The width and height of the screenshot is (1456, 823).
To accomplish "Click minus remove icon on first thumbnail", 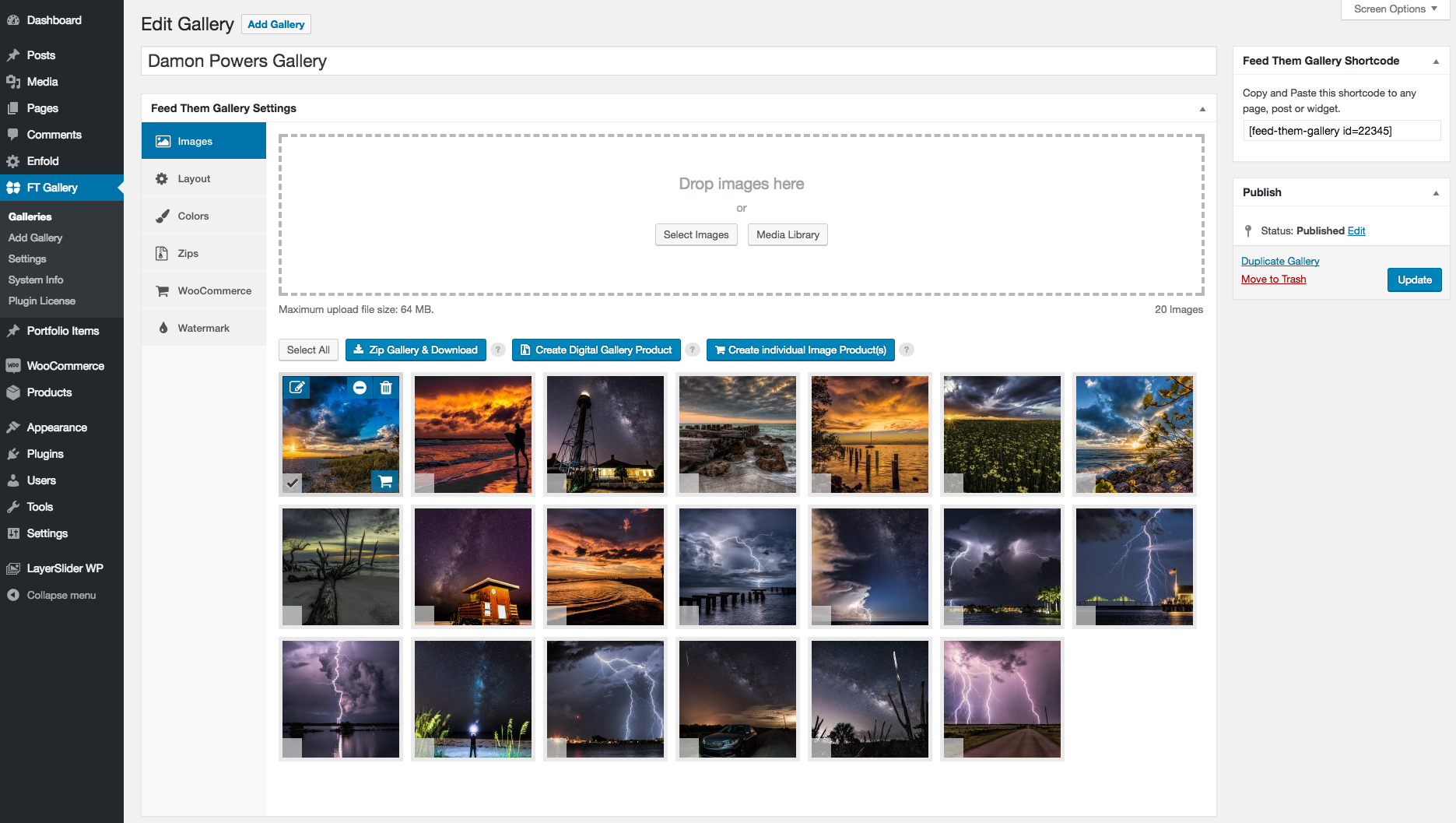I will click(360, 387).
